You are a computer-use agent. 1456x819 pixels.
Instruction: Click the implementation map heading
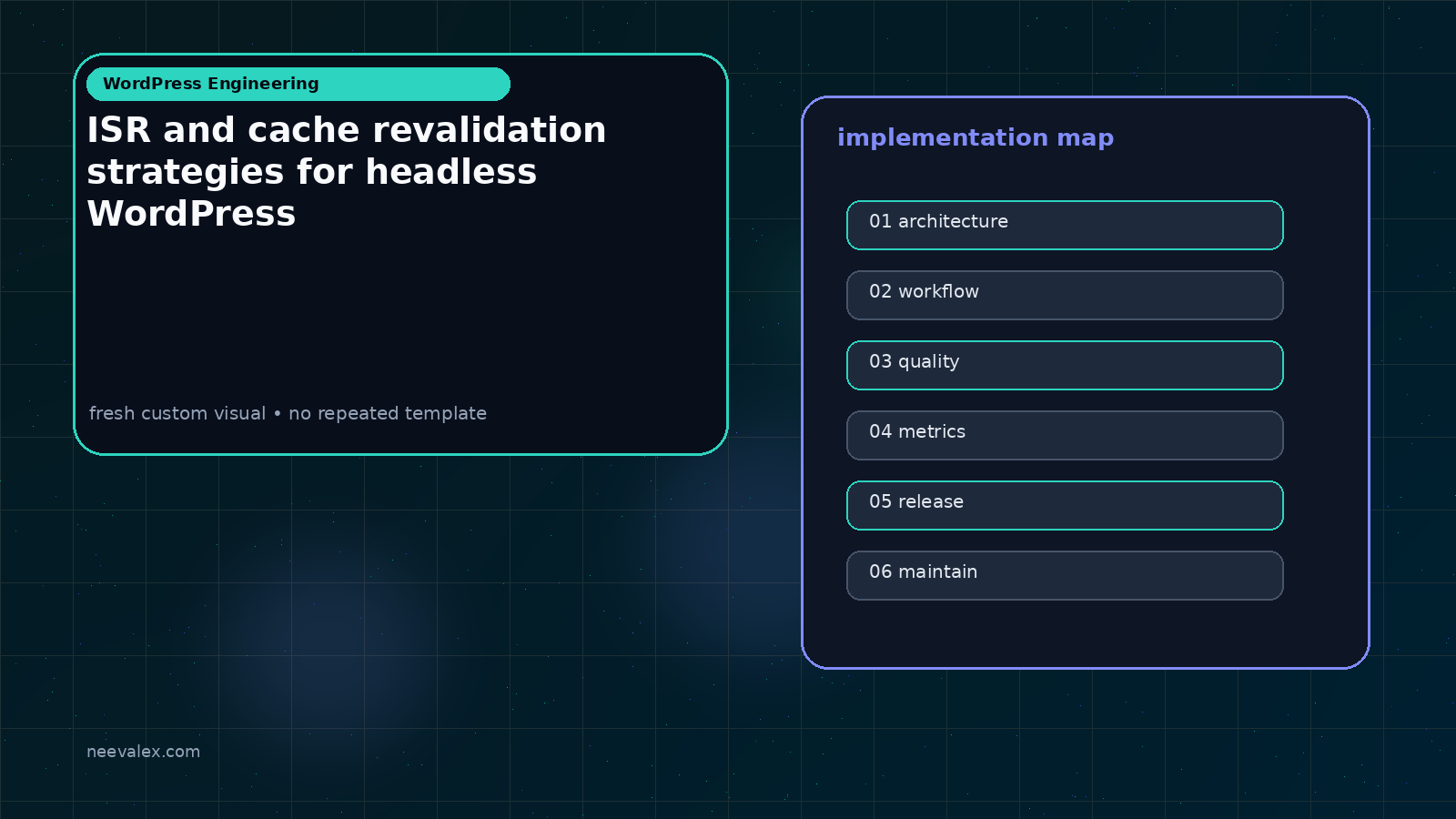tap(976, 137)
